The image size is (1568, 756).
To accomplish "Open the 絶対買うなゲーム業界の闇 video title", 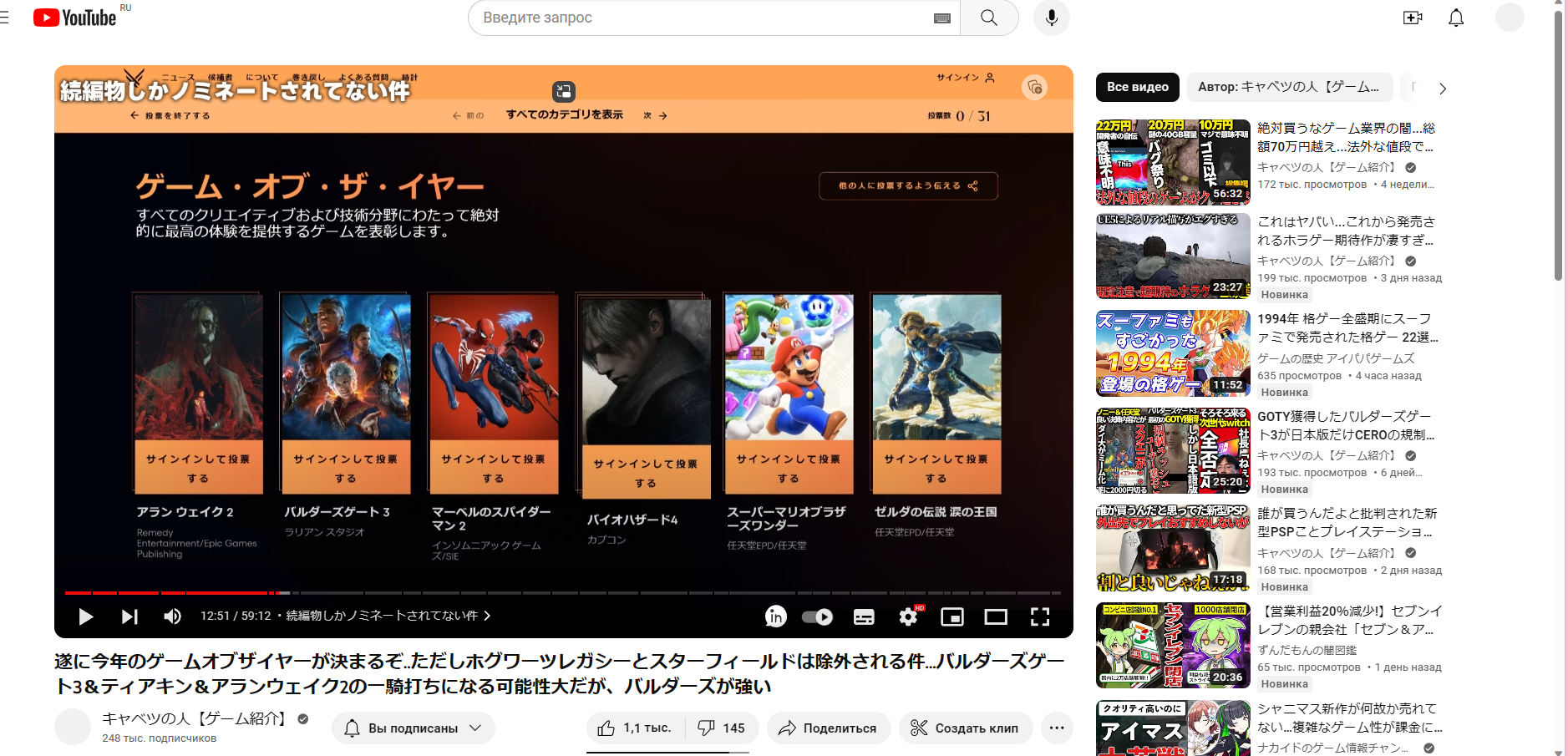I will pos(1347,137).
